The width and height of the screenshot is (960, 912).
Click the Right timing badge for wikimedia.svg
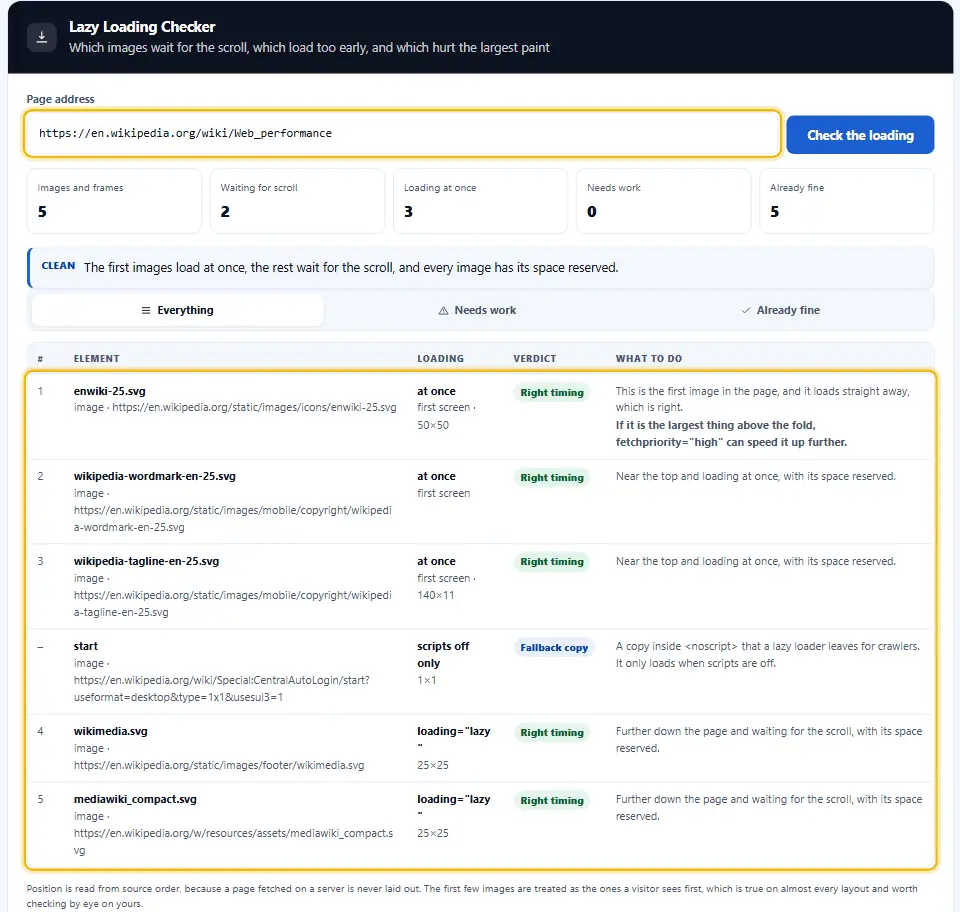(x=552, y=733)
